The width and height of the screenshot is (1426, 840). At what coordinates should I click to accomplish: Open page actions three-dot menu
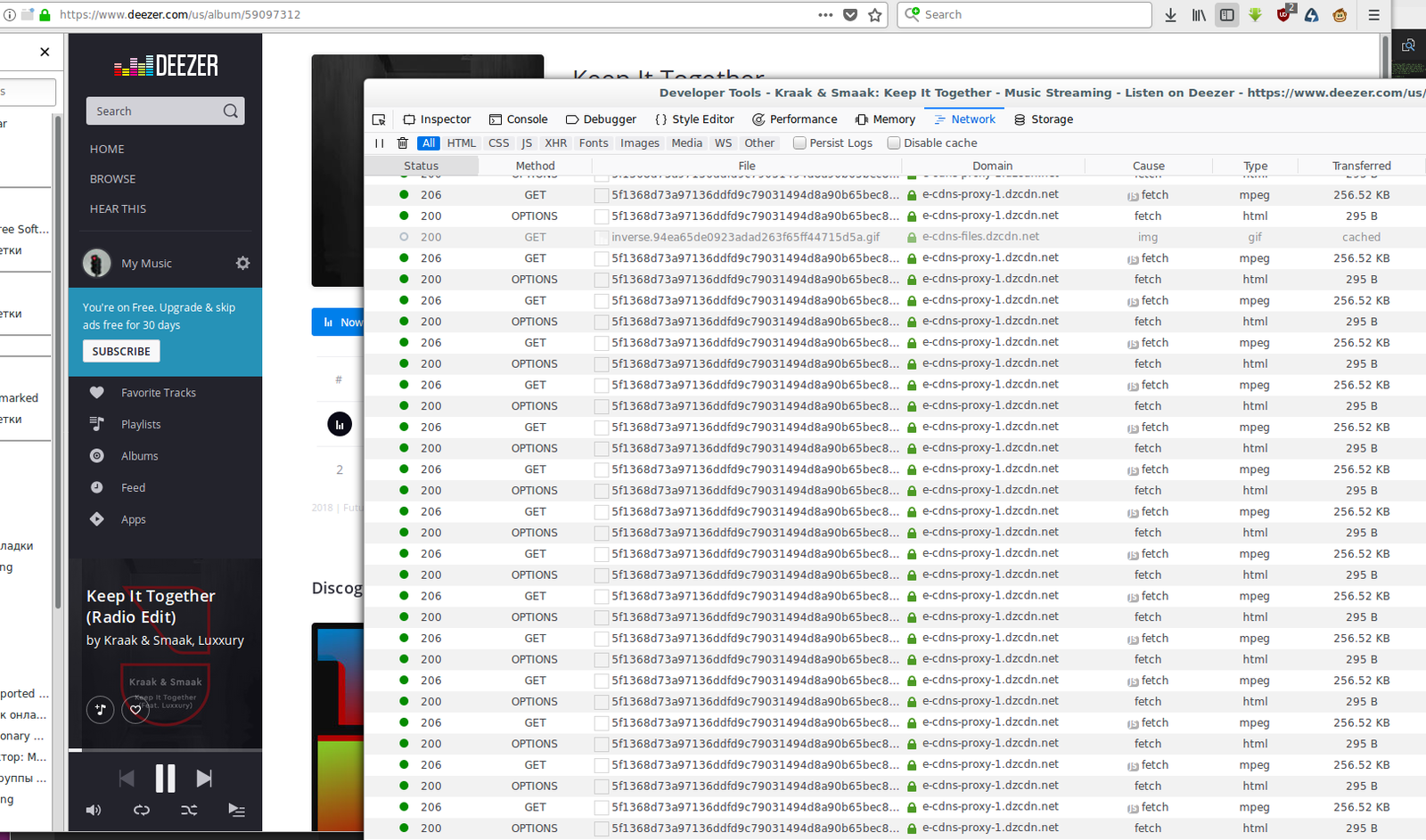tap(825, 15)
